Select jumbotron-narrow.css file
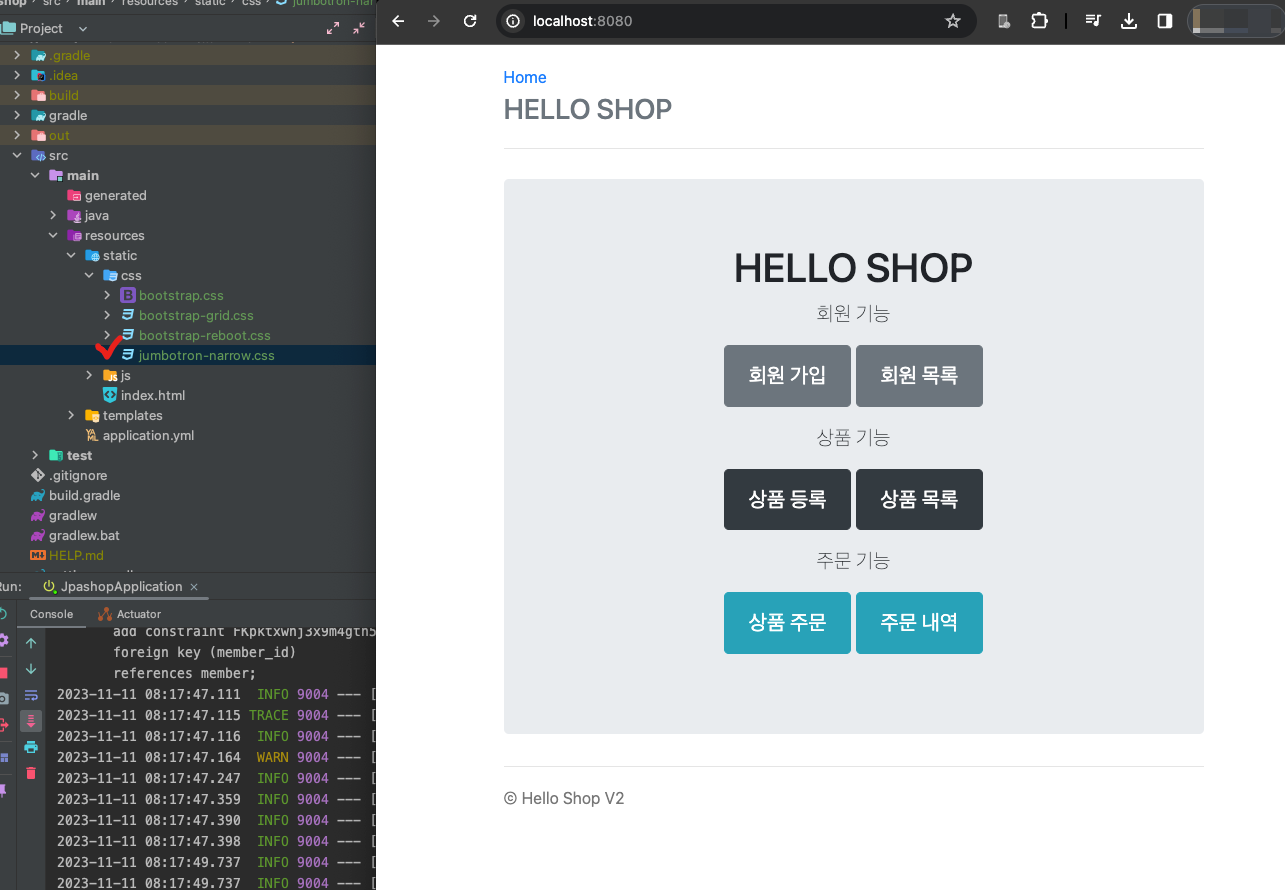Viewport: 1285px width, 890px height. 206,355
